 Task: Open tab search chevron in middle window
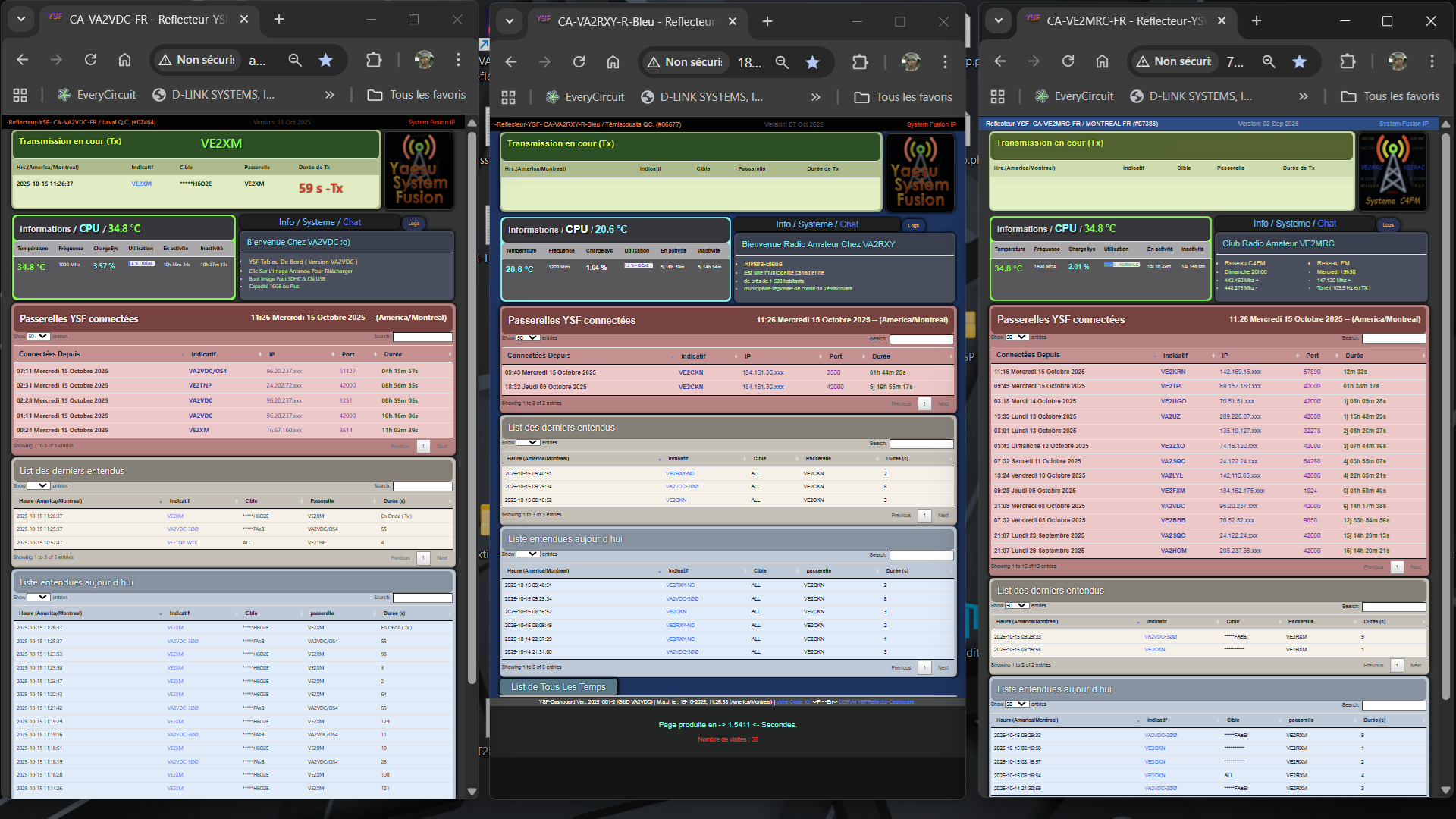[x=510, y=21]
